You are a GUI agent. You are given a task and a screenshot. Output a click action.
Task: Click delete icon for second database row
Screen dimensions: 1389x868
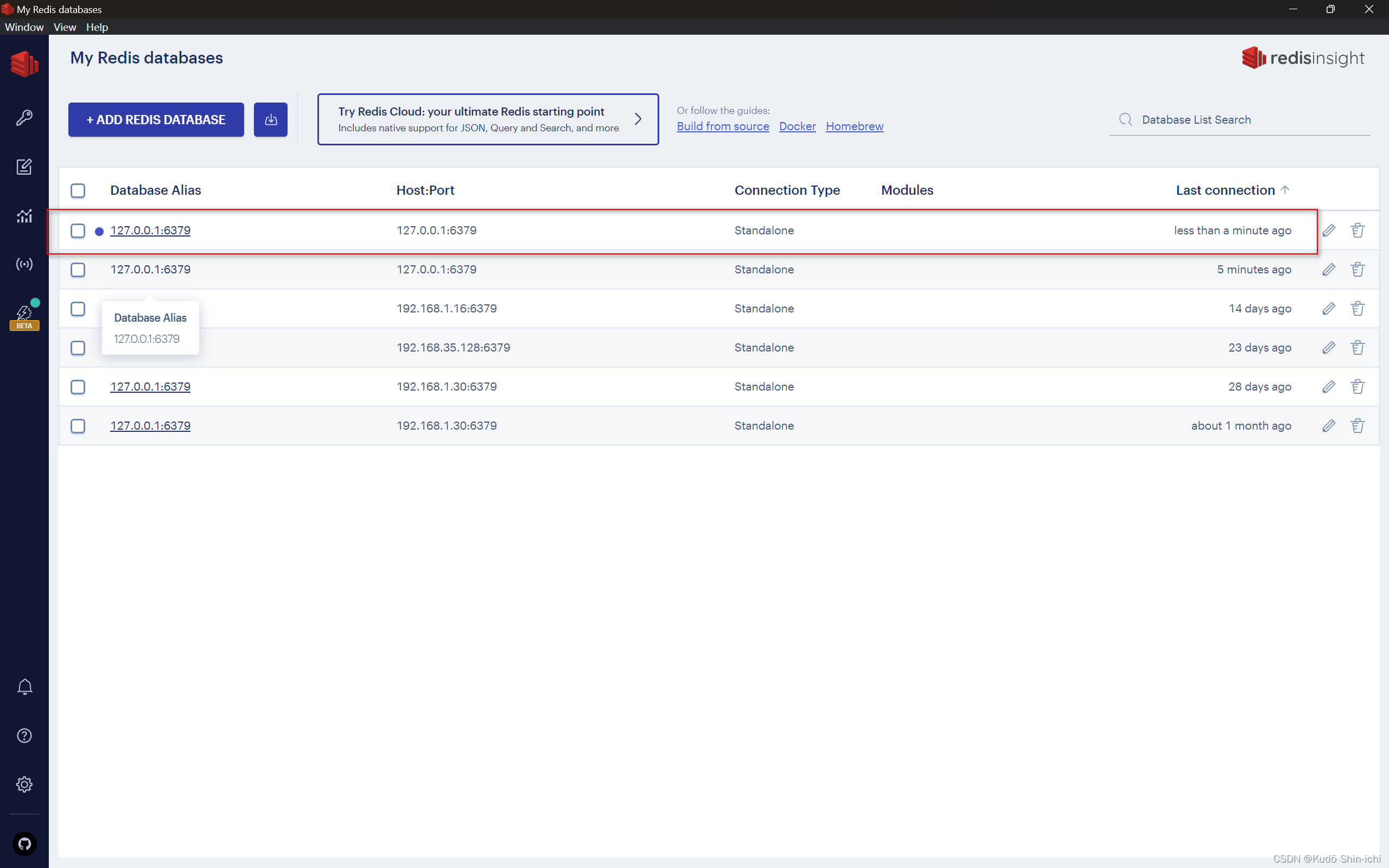[x=1358, y=269]
